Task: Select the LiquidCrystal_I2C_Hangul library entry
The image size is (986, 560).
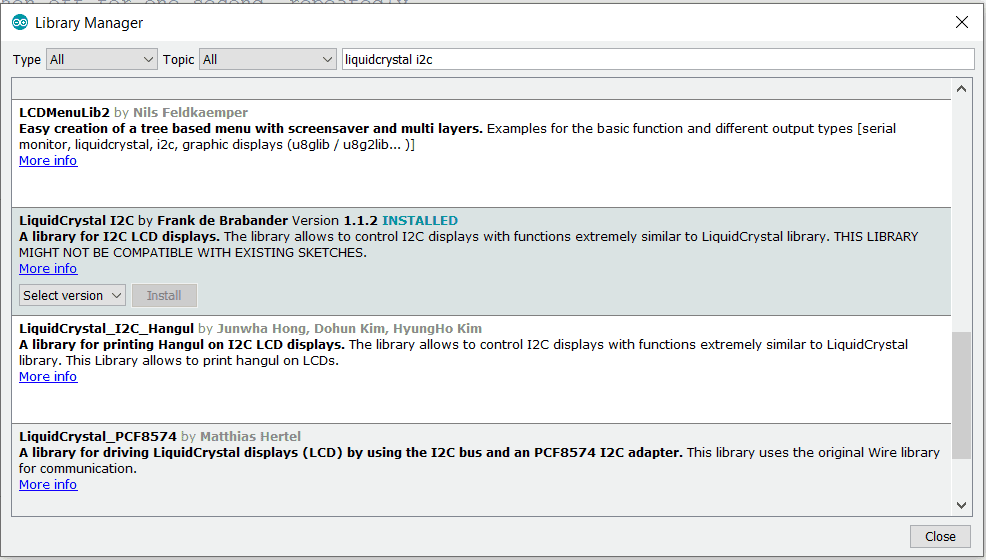Action: pyautogui.click(x=480, y=400)
